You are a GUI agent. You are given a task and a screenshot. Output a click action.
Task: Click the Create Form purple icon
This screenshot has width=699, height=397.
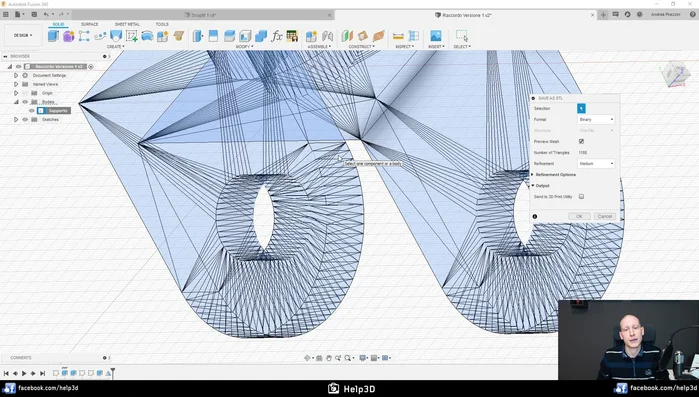pyautogui.click(x=68, y=36)
